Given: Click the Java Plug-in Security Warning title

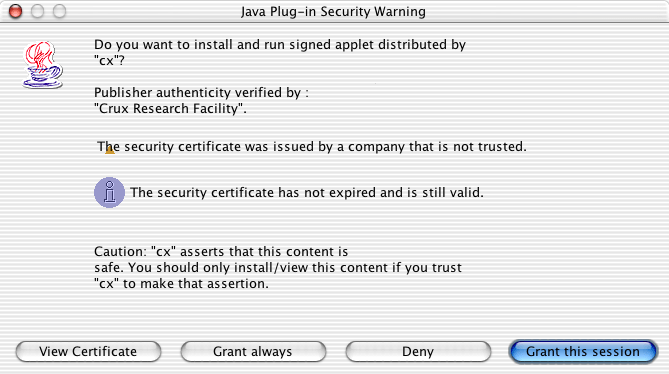Looking at the screenshot, I should point(333,12).
